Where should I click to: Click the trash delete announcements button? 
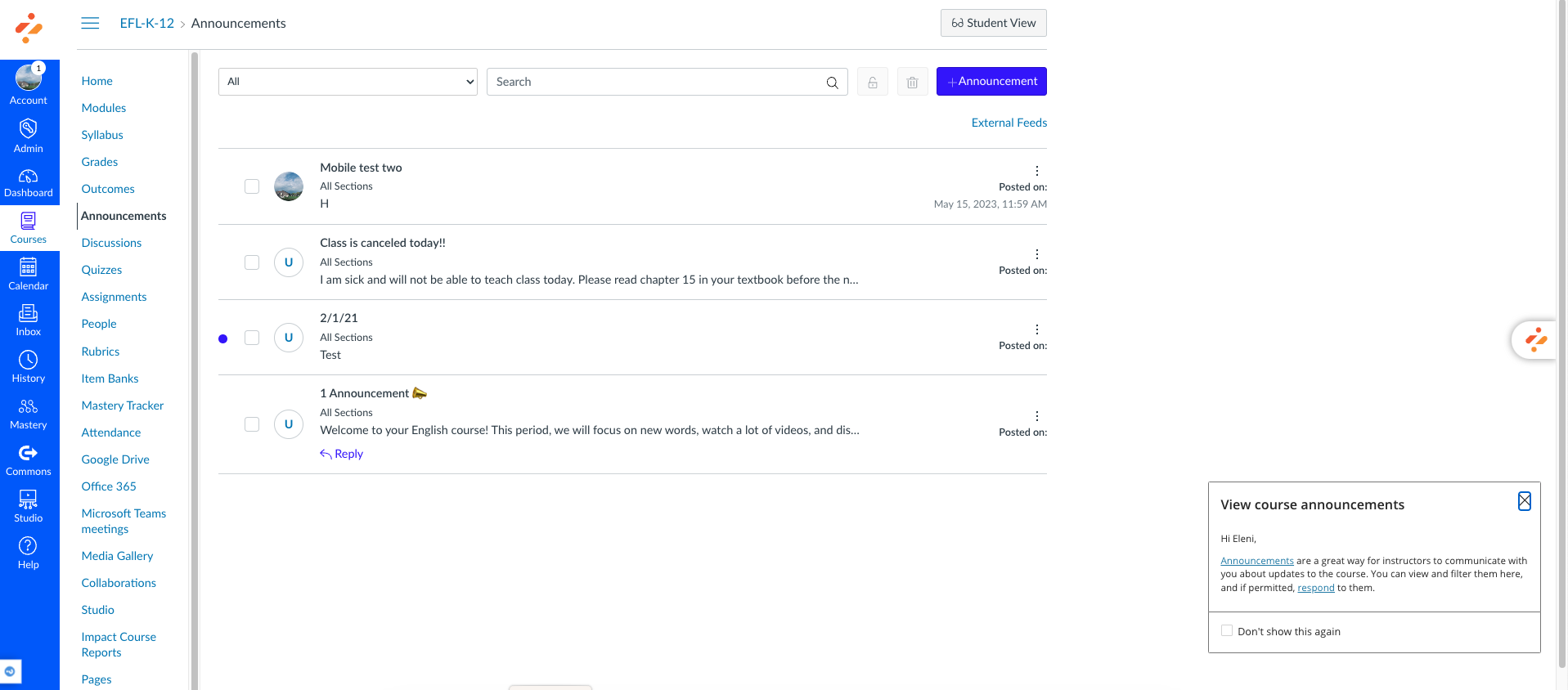(913, 82)
